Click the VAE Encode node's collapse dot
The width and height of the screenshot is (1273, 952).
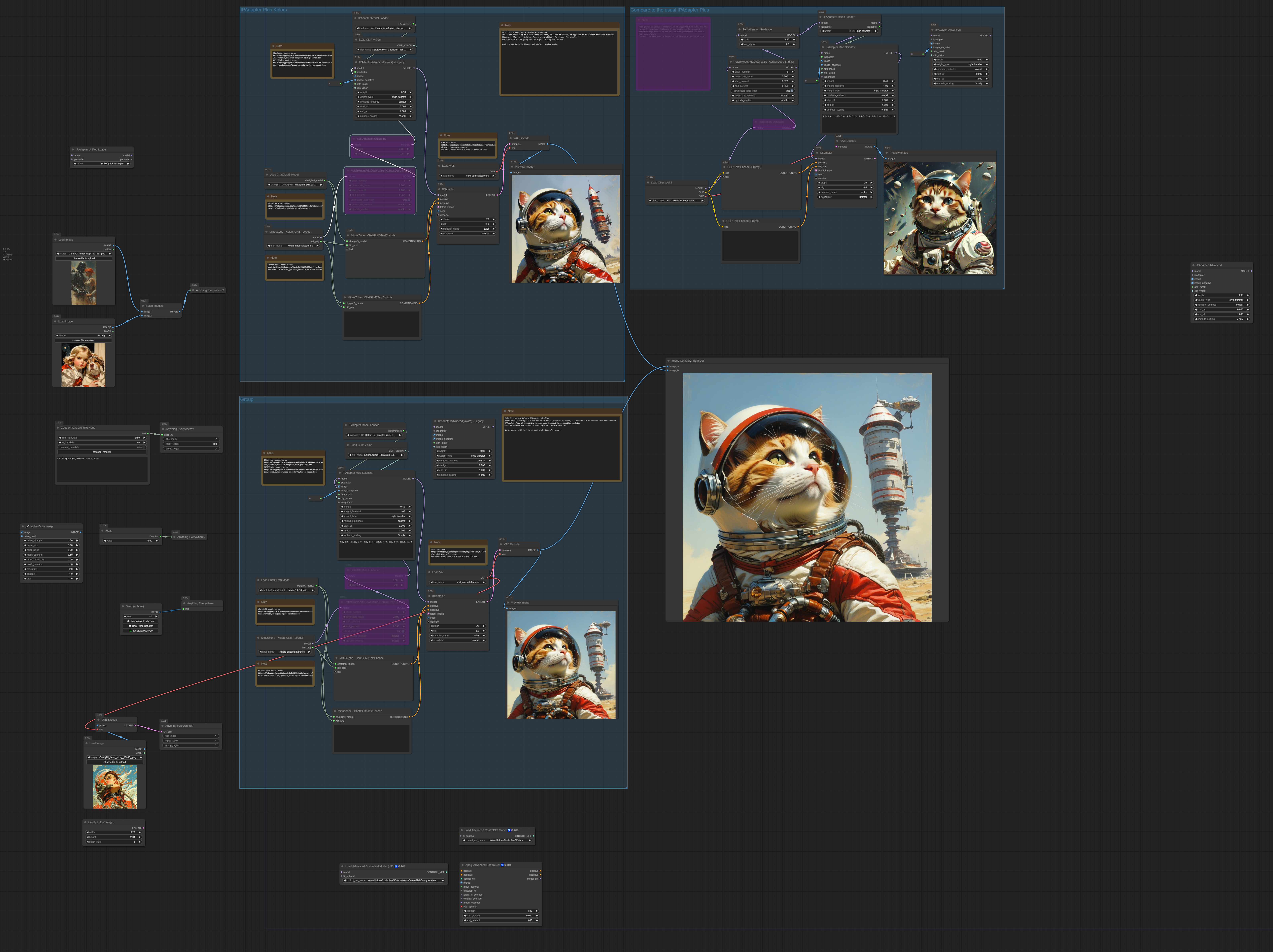98,720
